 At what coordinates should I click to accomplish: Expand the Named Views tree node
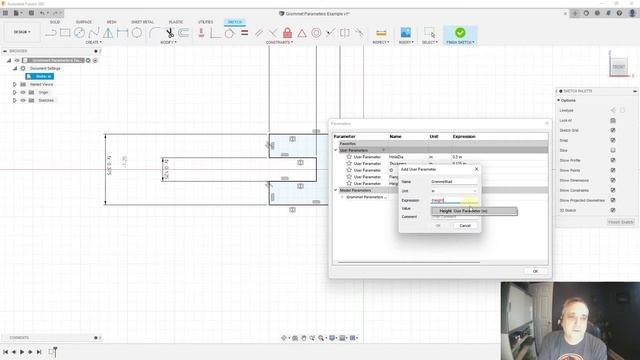(x=15, y=84)
